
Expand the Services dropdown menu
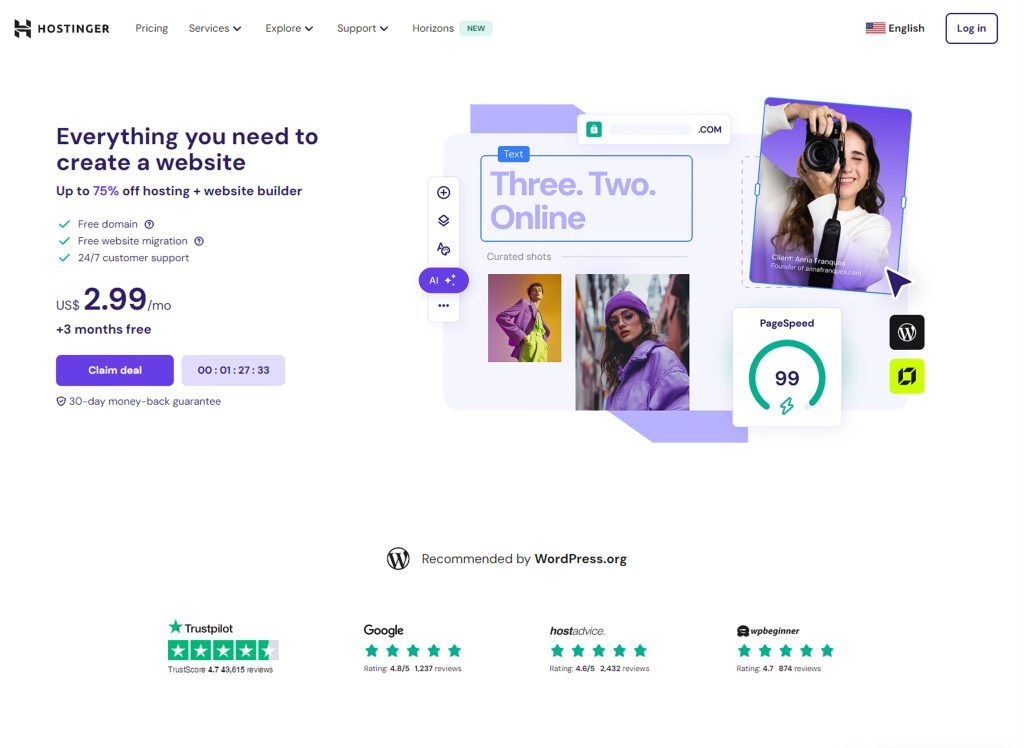215,28
